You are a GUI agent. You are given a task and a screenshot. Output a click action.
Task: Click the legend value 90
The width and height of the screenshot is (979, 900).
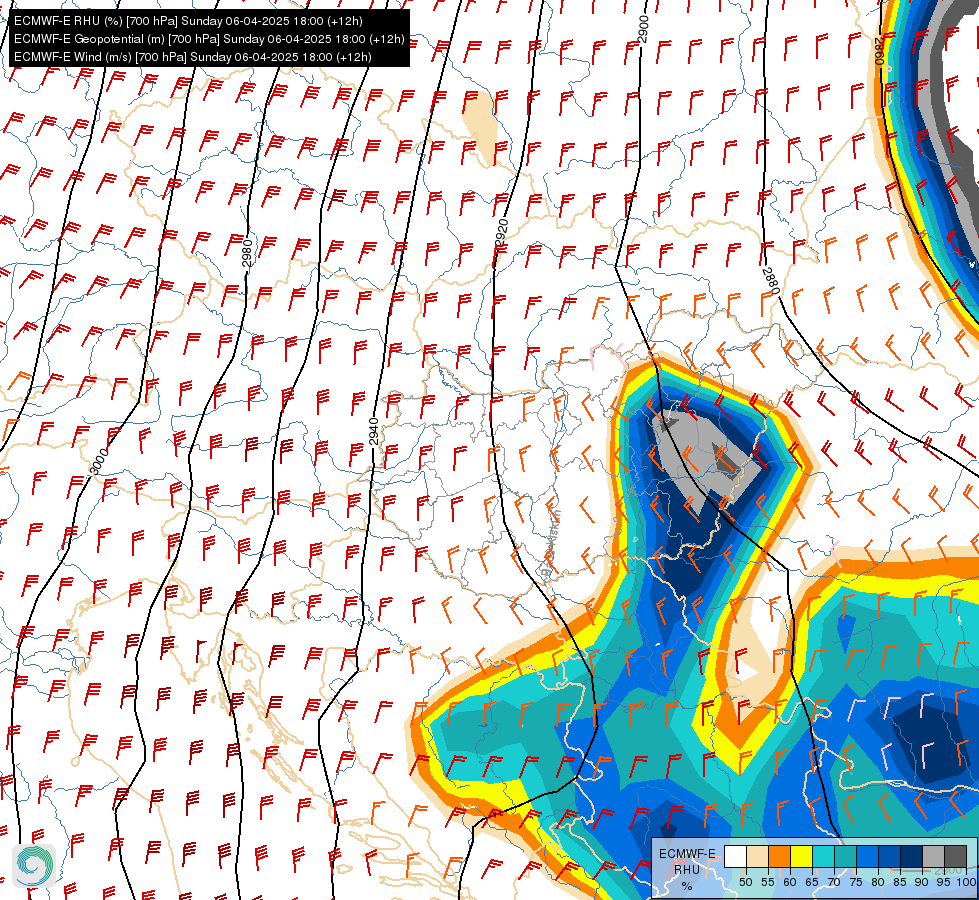(x=922, y=882)
